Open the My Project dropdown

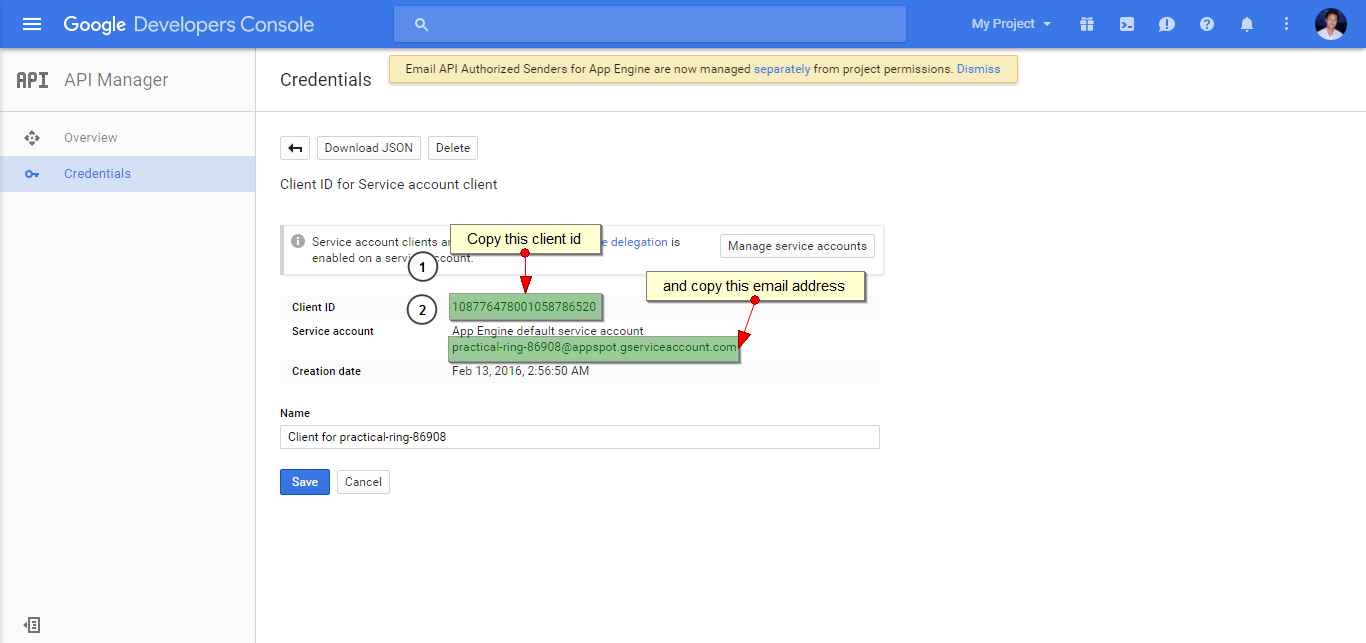tap(1011, 24)
